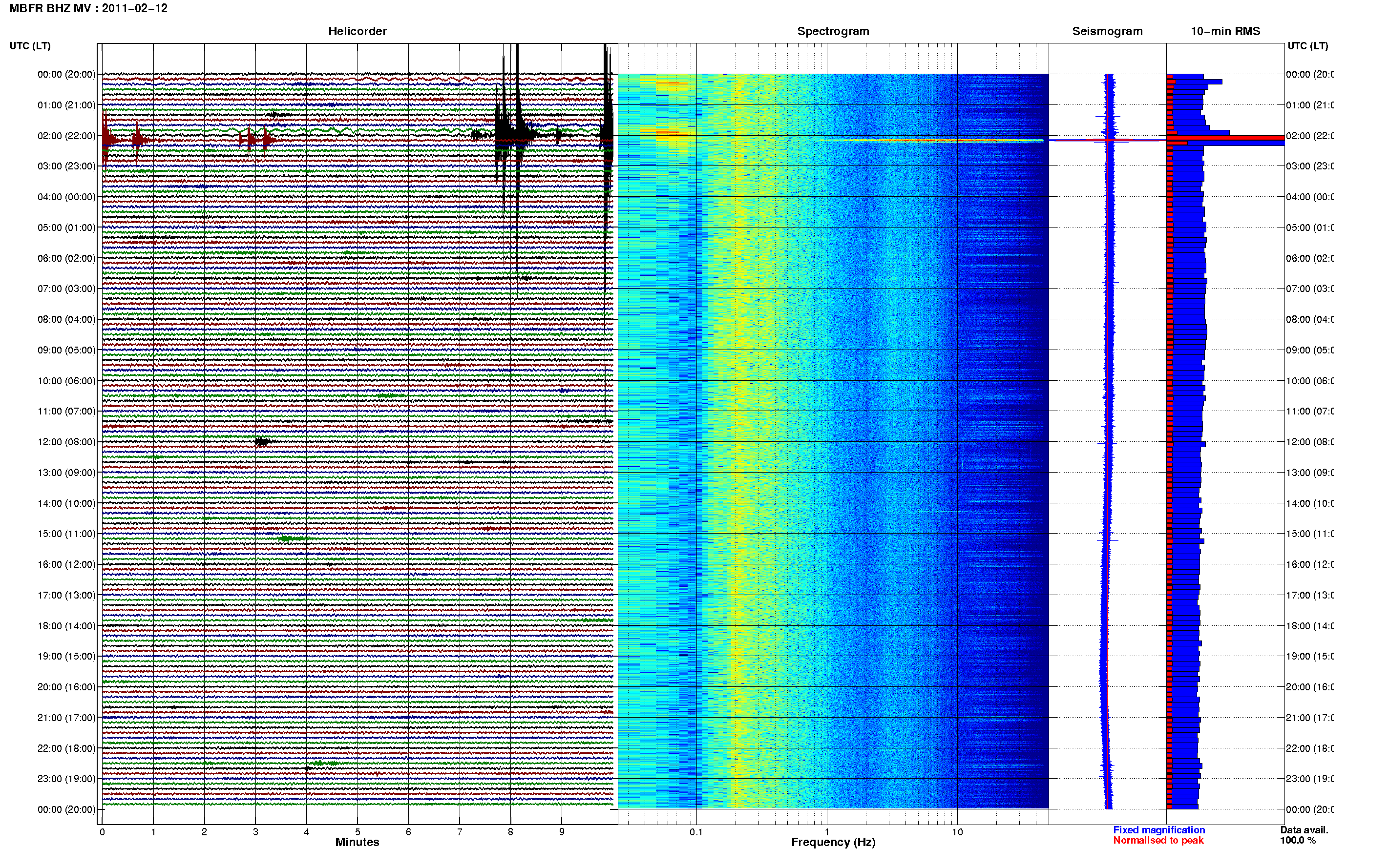Click the plot title MBFR BHZ MV : 2011-02-12

(x=88, y=9)
